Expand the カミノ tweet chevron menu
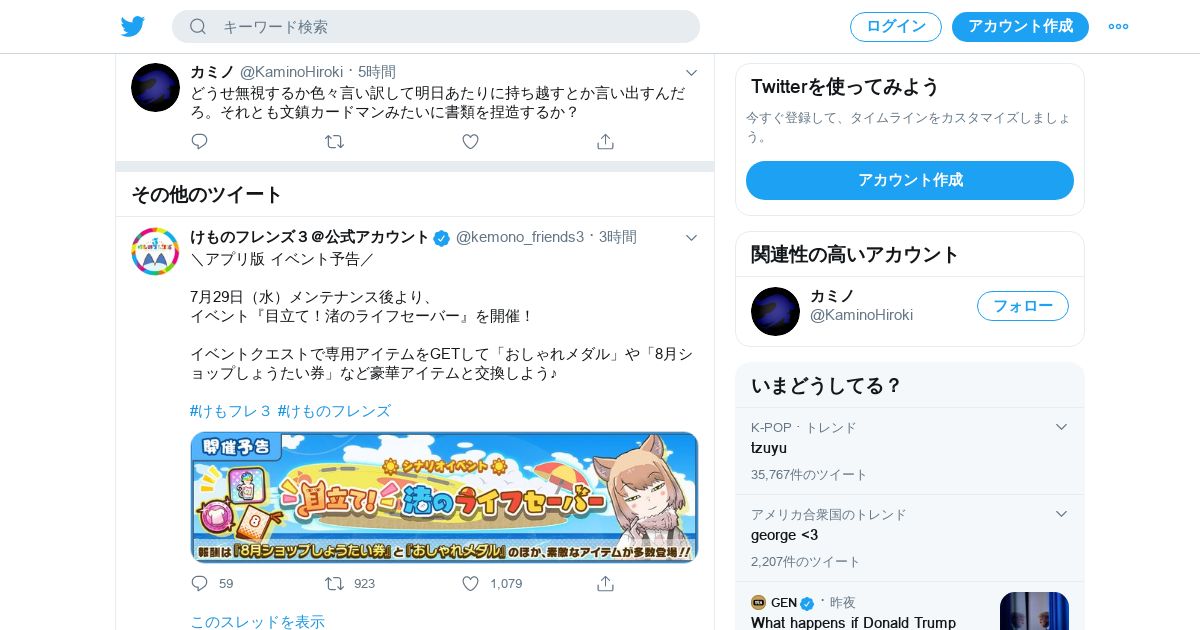This screenshot has height=630, width=1200. click(x=691, y=72)
